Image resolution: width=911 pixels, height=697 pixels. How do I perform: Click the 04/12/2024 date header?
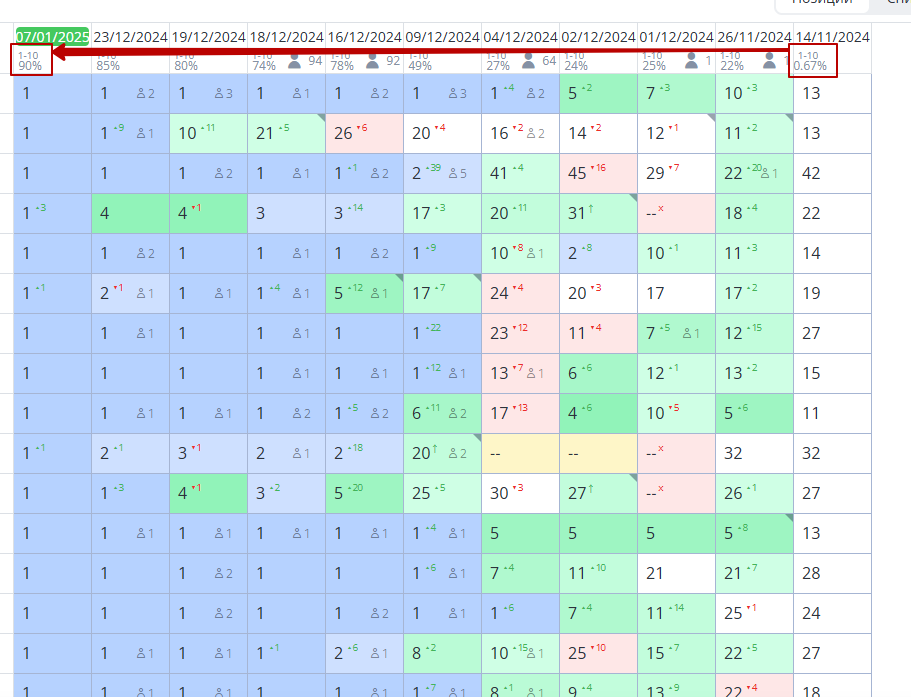point(520,37)
